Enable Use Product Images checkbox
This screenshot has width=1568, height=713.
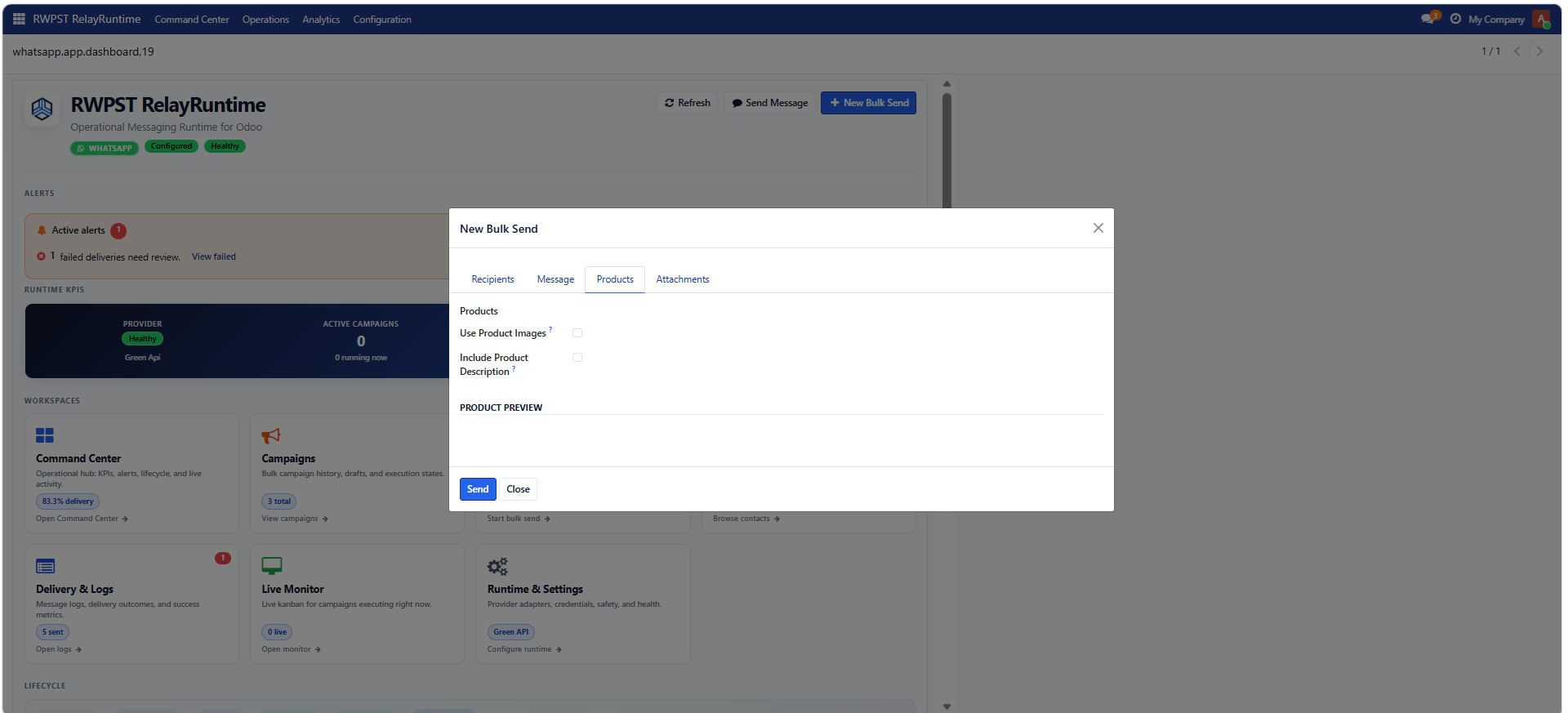point(577,332)
